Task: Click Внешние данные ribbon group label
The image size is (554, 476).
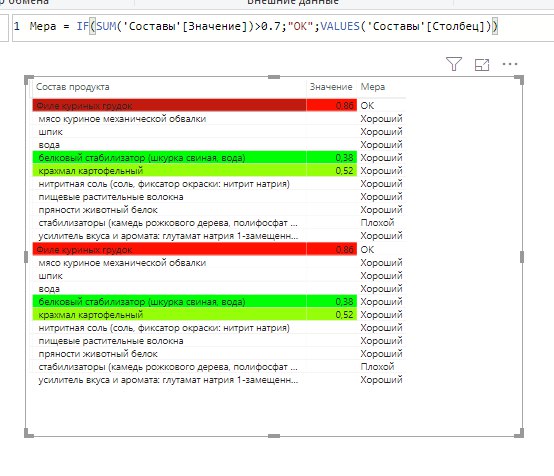Action: tap(293, 2)
